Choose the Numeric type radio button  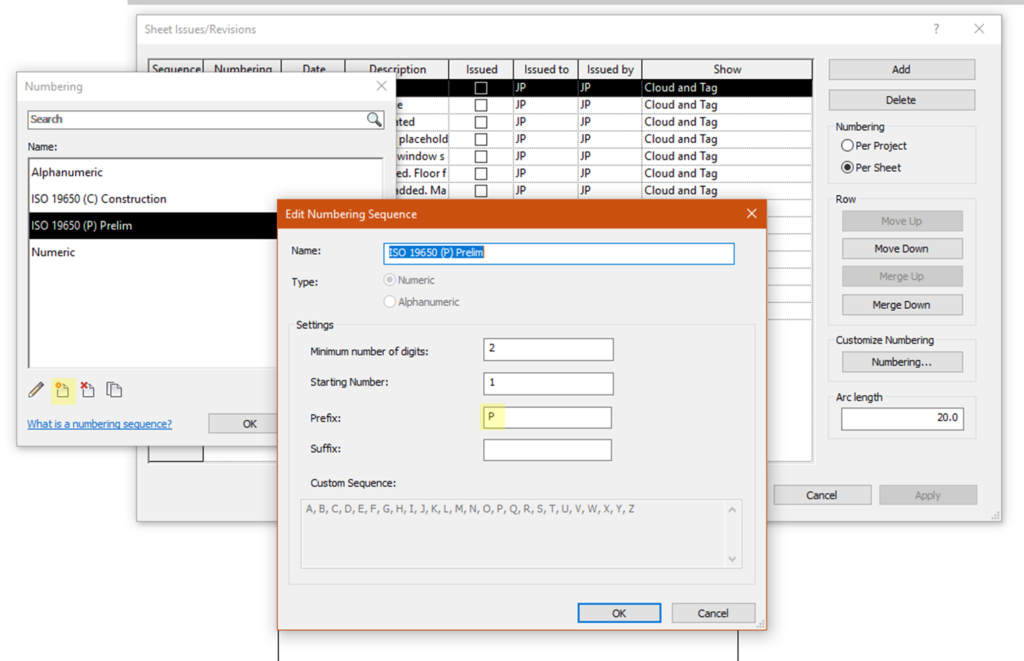[390, 280]
